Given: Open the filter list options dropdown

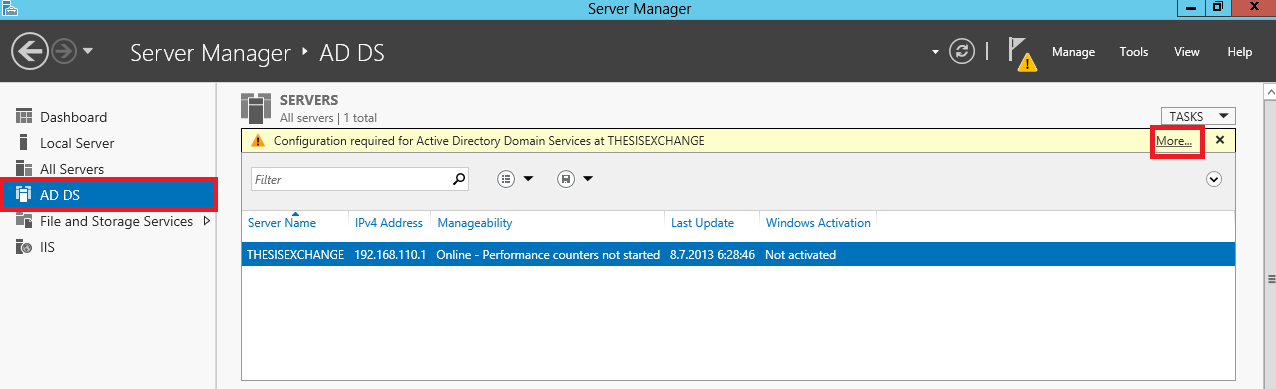Looking at the screenshot, I should click(x=516, y=179).
